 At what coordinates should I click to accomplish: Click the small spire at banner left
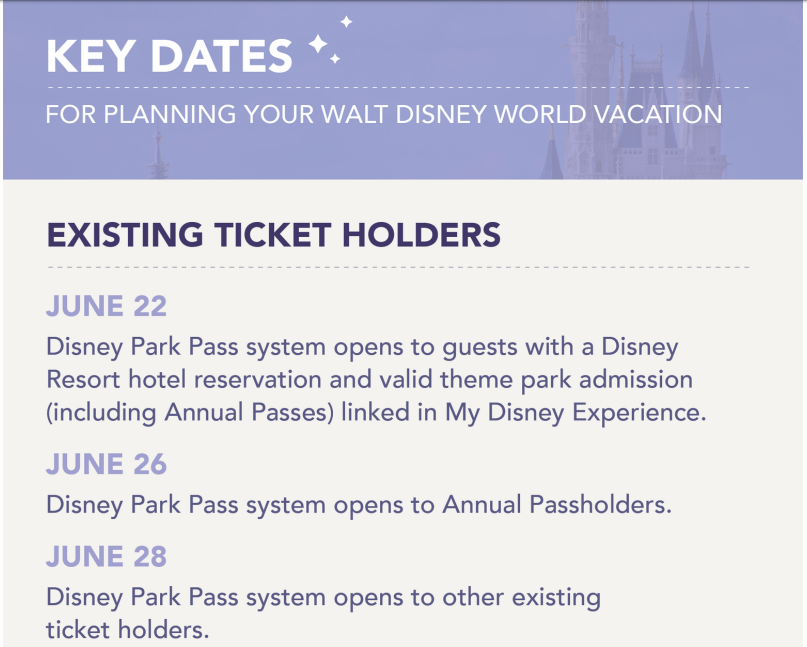click(159, 153)
